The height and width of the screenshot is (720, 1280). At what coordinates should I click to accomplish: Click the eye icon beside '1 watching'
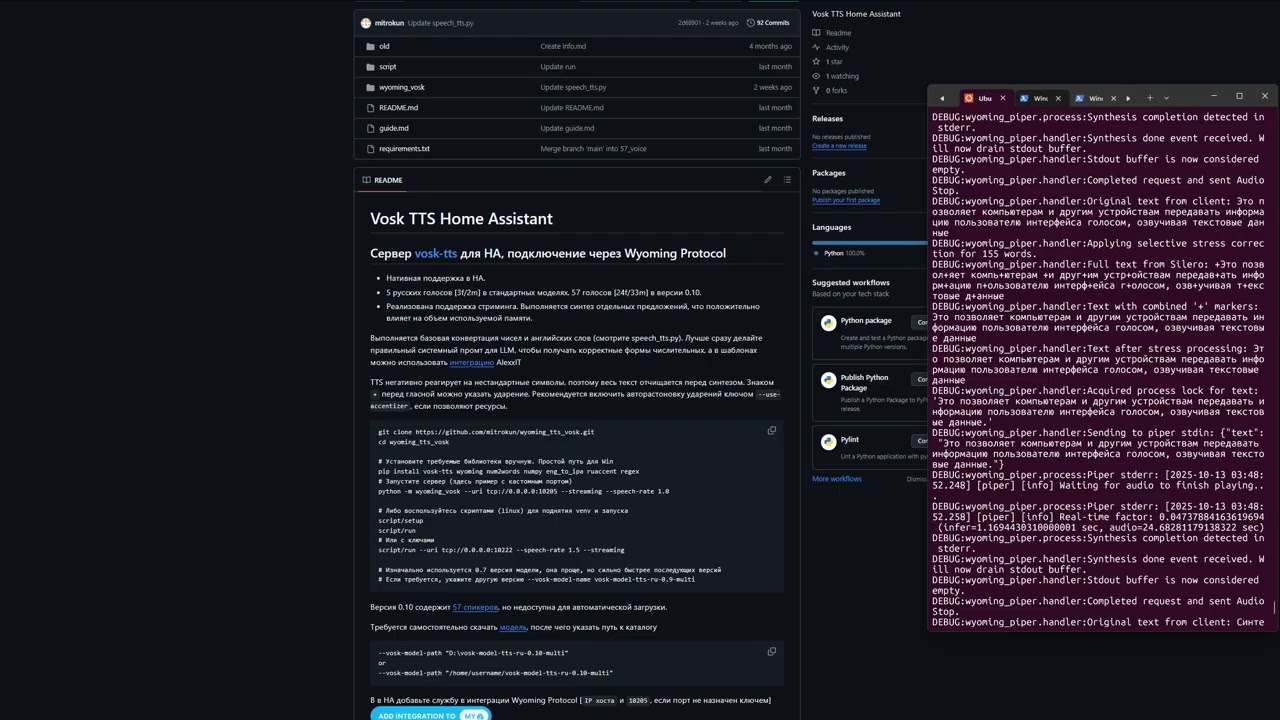pyautogui.click(x=816, y=76)
